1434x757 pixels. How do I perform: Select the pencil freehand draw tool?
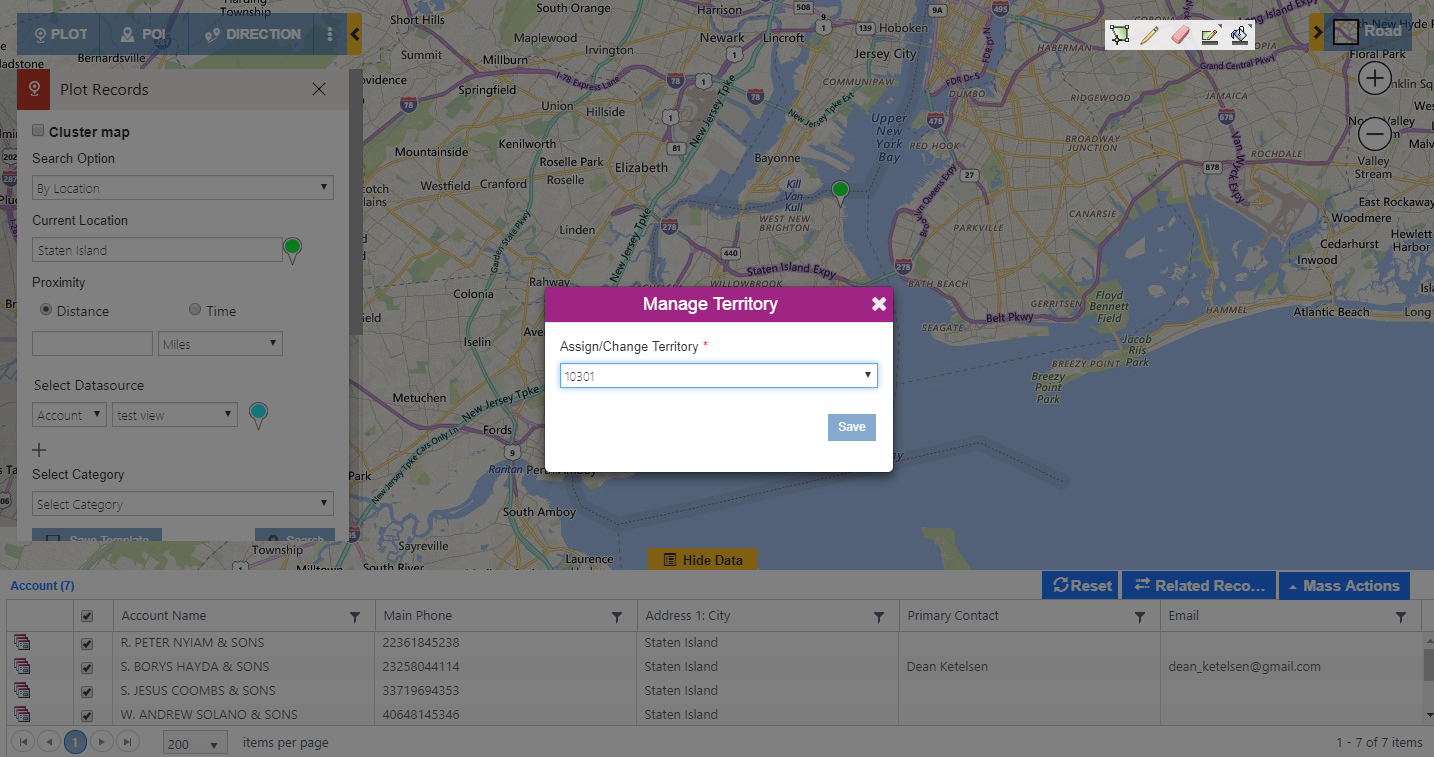[1149, 35]
